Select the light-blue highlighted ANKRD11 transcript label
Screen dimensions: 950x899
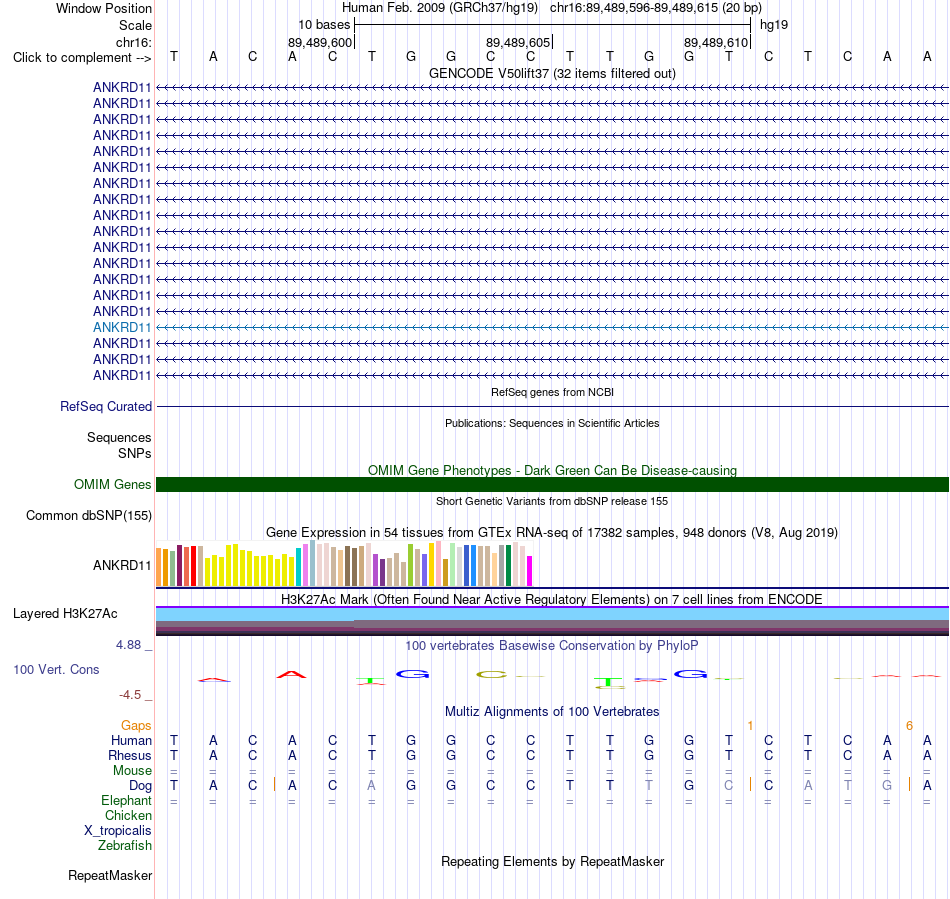(x=122, y=327)
